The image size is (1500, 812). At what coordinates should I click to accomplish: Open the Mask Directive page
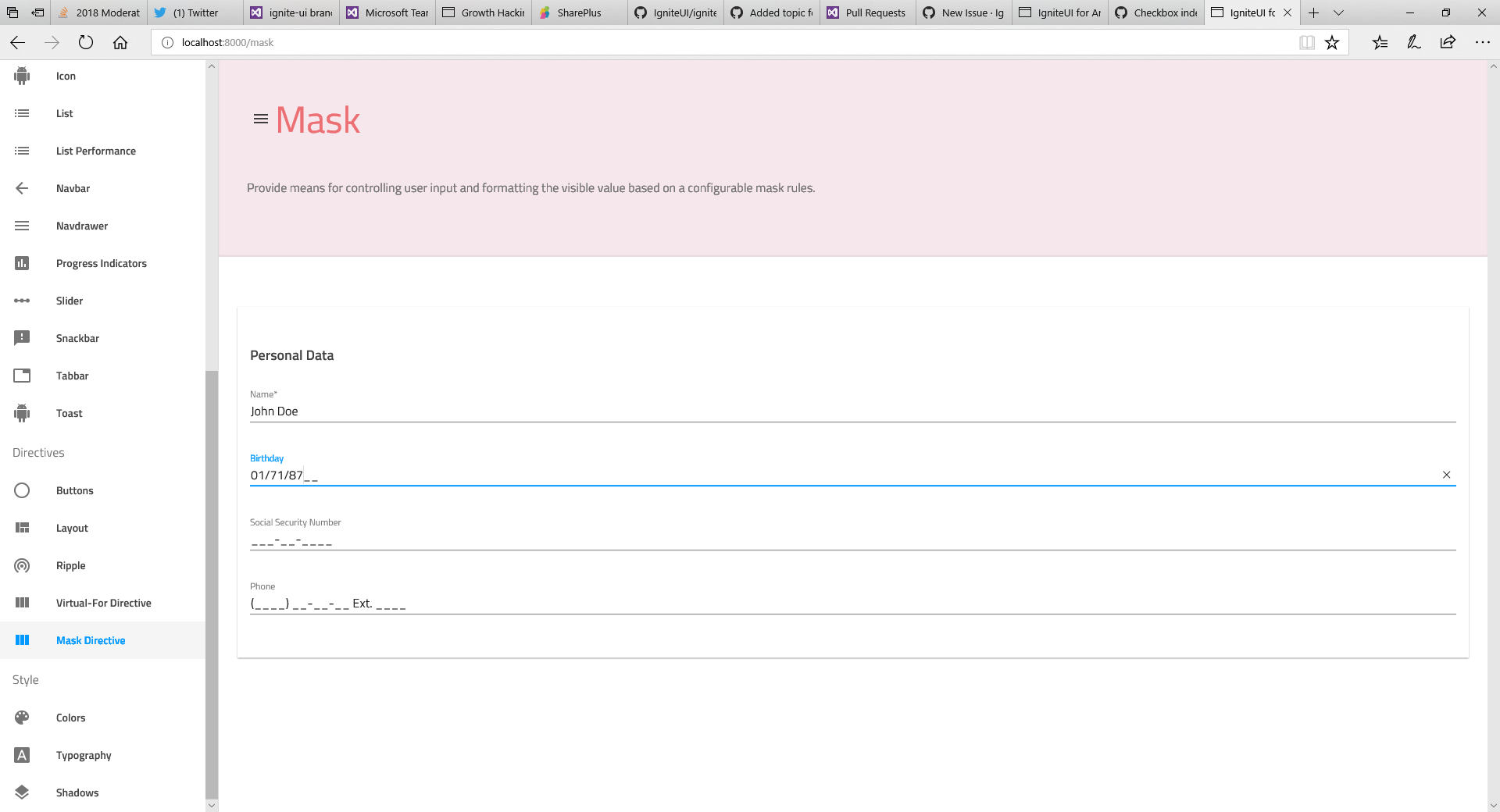click(x=103, y=640)
